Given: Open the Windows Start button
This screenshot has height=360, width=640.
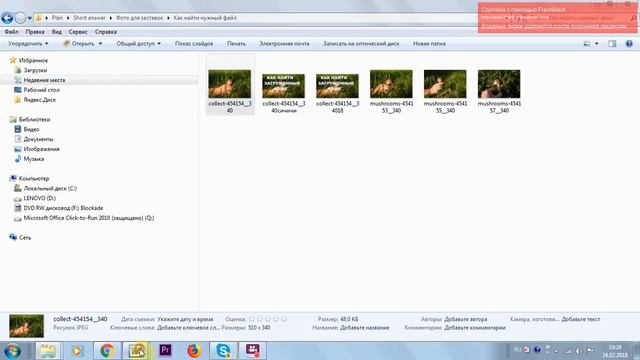Looking at the screenshot, I should (x=12, y=351).
